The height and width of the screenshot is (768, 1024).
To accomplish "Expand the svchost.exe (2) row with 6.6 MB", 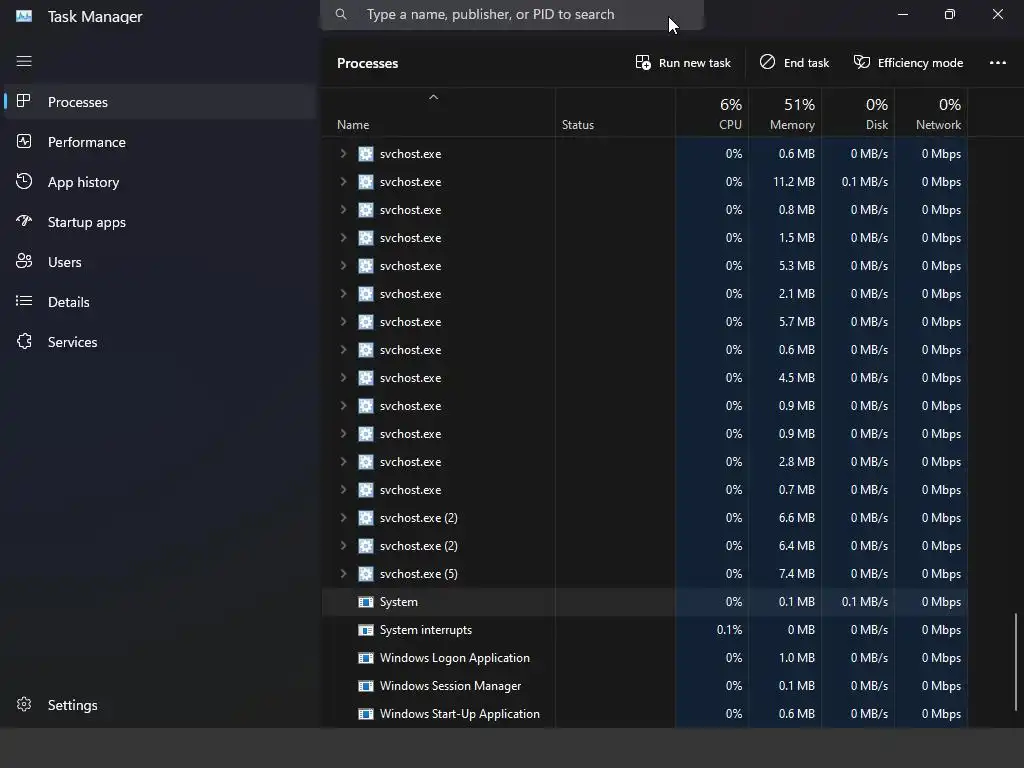I will 343,517.
